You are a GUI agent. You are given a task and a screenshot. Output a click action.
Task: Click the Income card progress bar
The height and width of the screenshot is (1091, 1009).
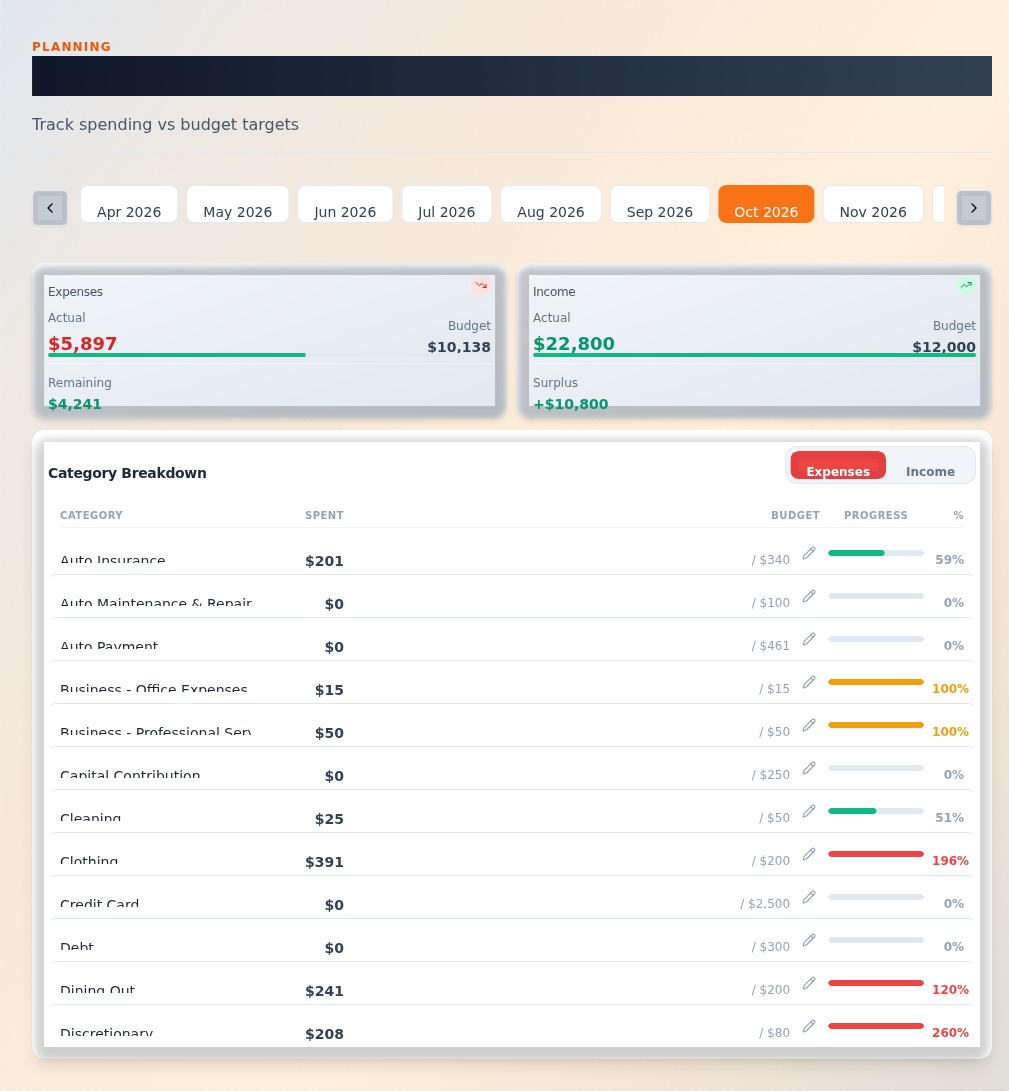754,355
